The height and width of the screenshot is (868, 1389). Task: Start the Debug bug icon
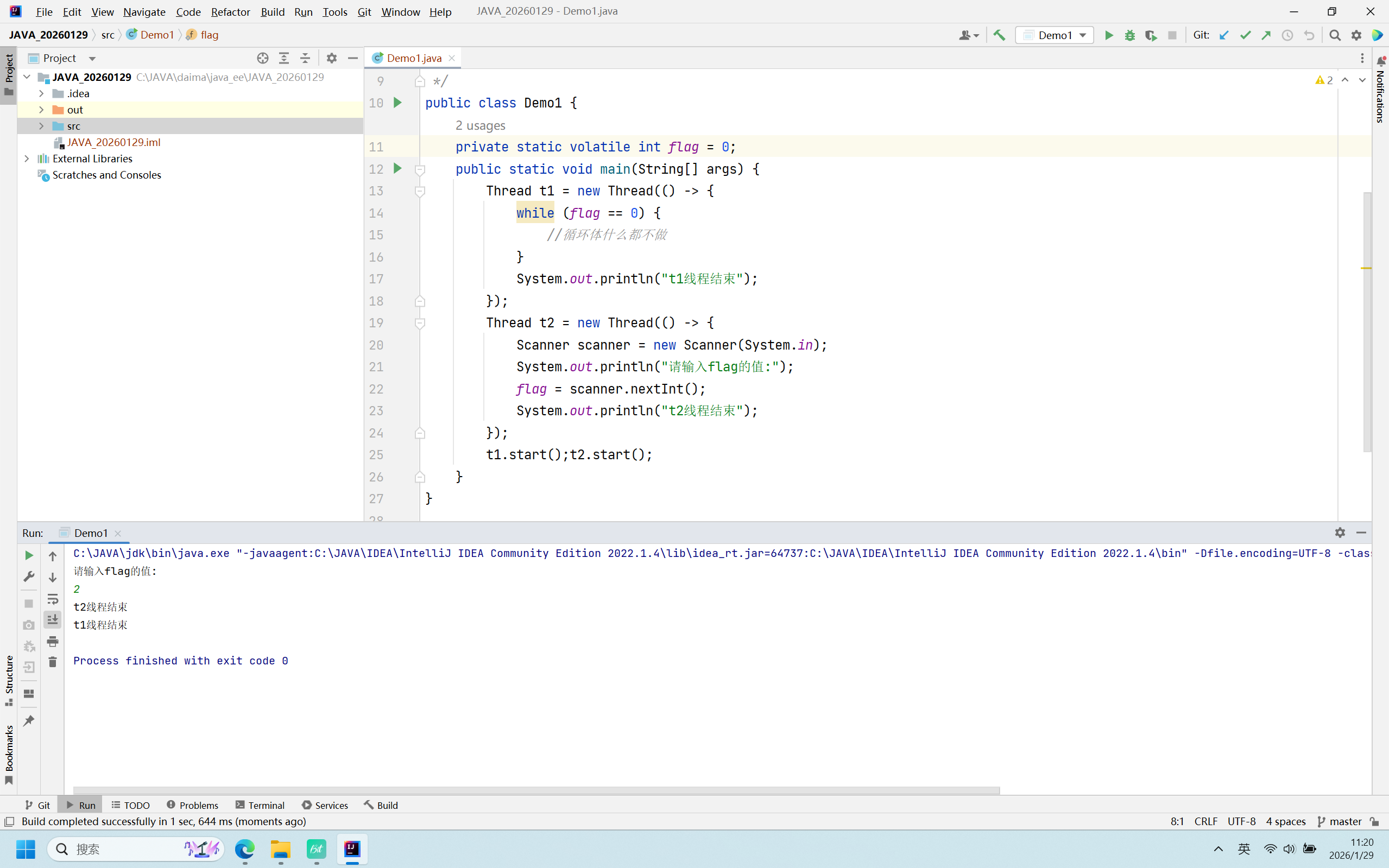click(x=1129, y=35)
